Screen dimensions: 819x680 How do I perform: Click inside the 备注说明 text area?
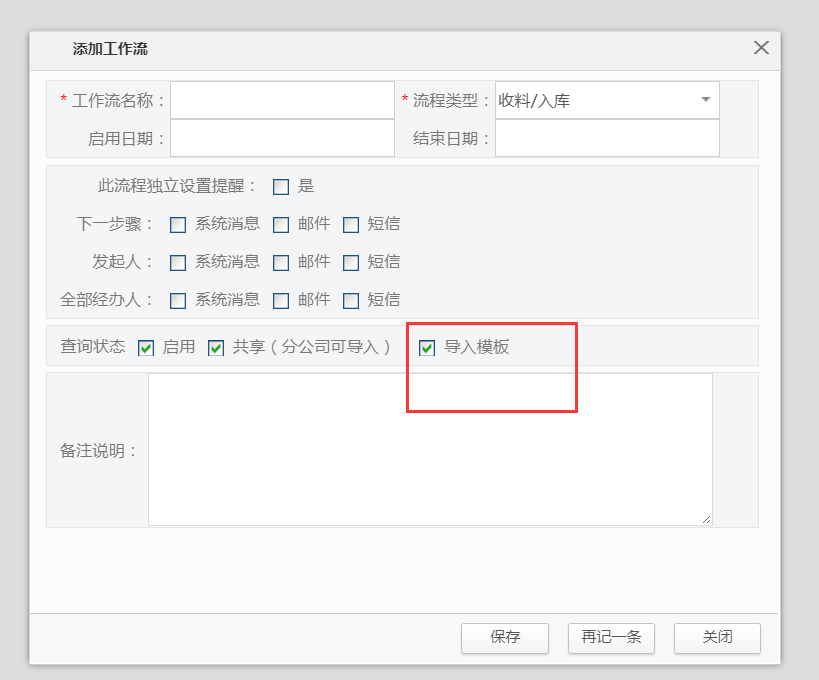tap(430, 449)
